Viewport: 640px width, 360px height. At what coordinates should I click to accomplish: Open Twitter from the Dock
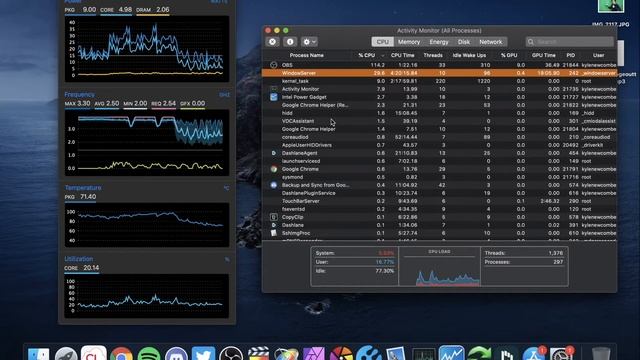(x=204, y=354)
